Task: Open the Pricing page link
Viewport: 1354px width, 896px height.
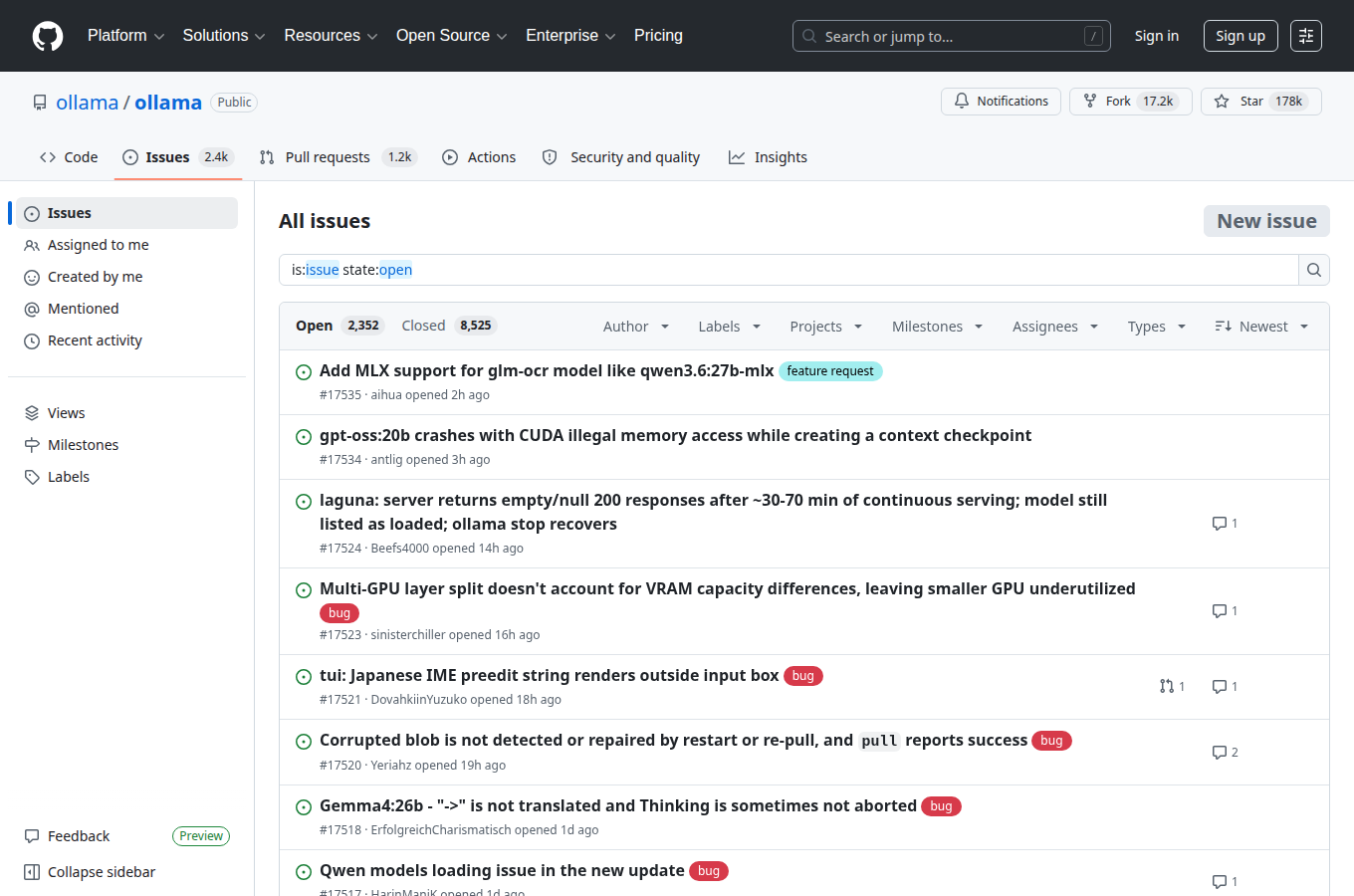Action: (658, 36)
